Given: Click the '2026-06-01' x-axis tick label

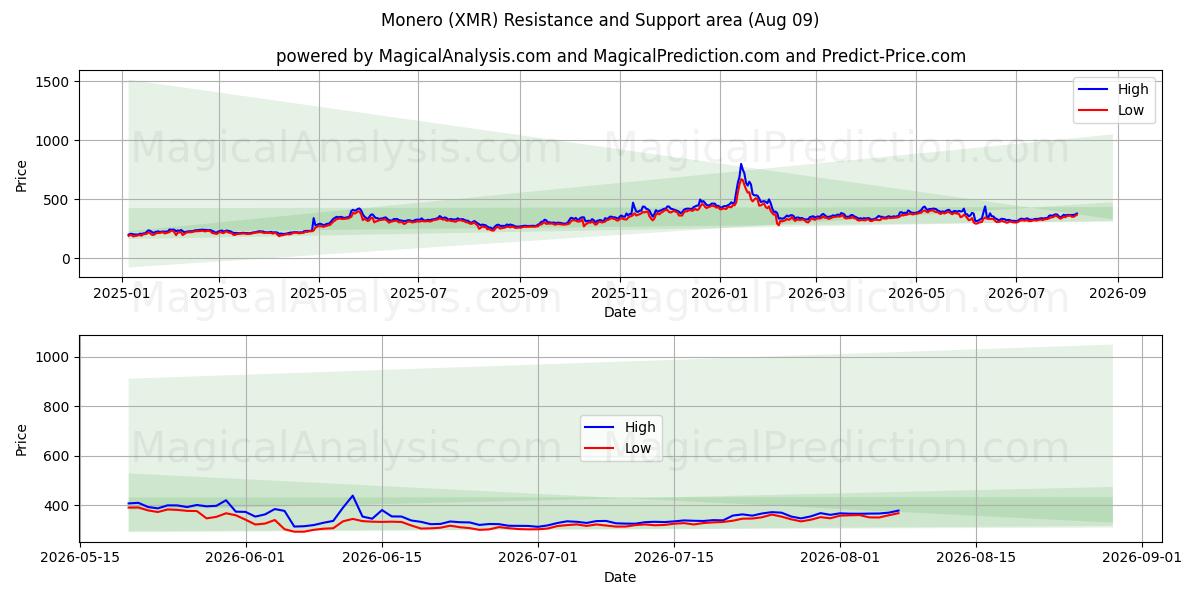Looking at the screenshot, I should [246, 559].
